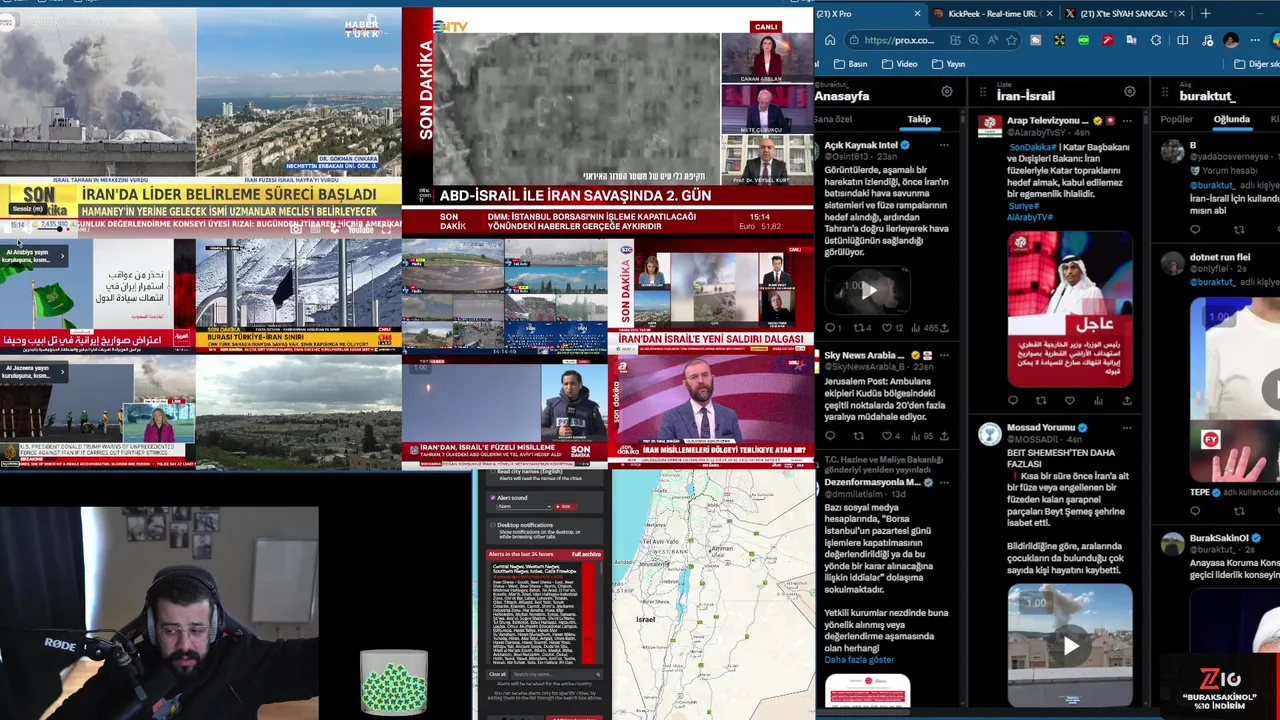Click the browser address bar URL
Screen dimensions: 1280x720
point(898,40)
